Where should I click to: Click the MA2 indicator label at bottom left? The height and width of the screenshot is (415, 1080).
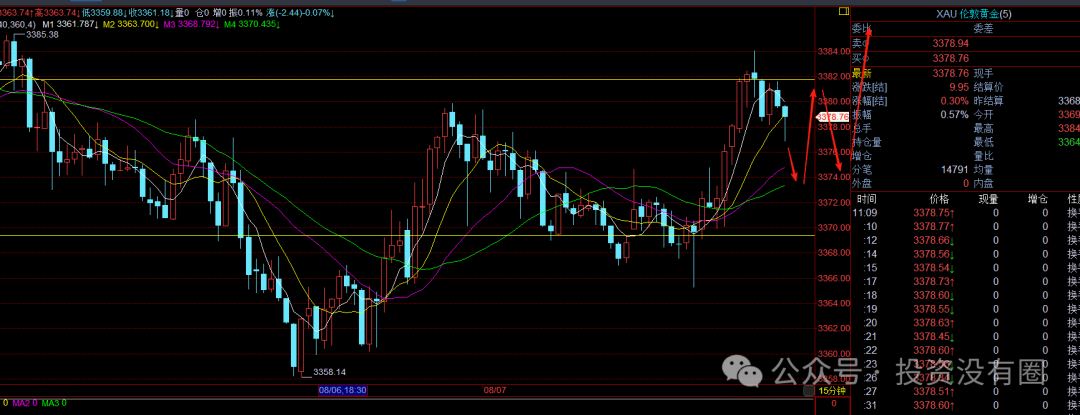pyautogui.click(x=25, y=403)
